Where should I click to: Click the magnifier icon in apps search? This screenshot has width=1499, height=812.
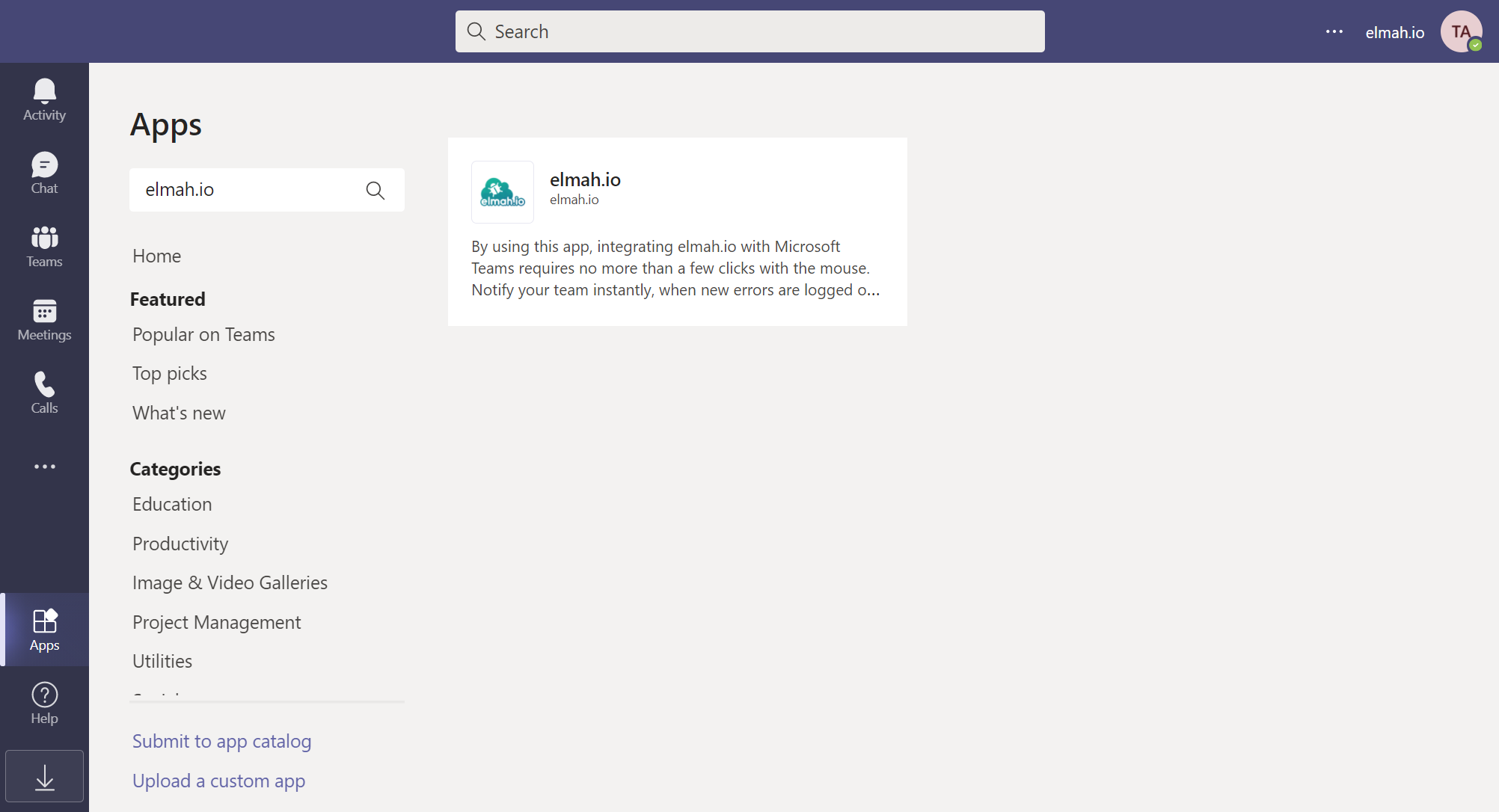coord(375,191)
